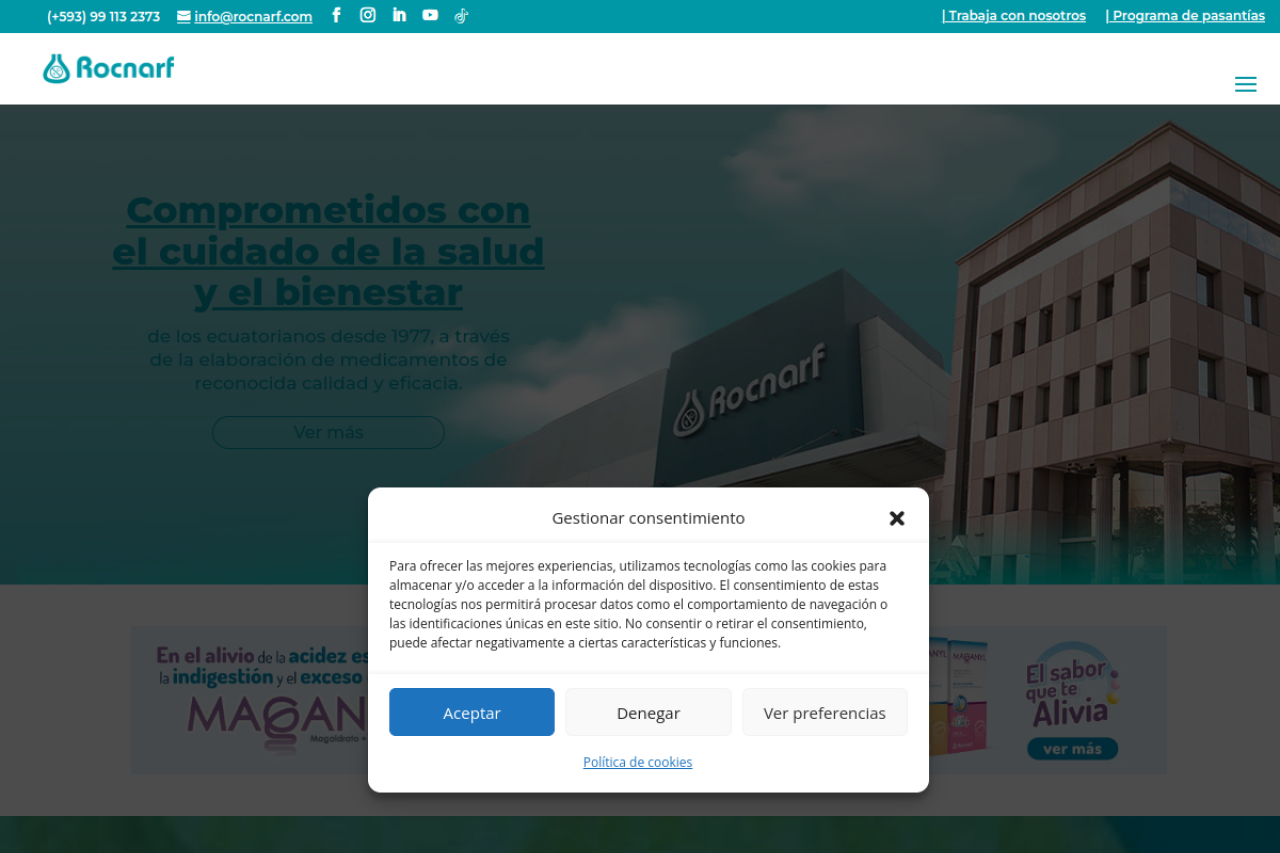Click the phone number (+593) 99 113 2373
This screenshot has width=1280, height=853.
pyautogui.click(x=103, y=16)
